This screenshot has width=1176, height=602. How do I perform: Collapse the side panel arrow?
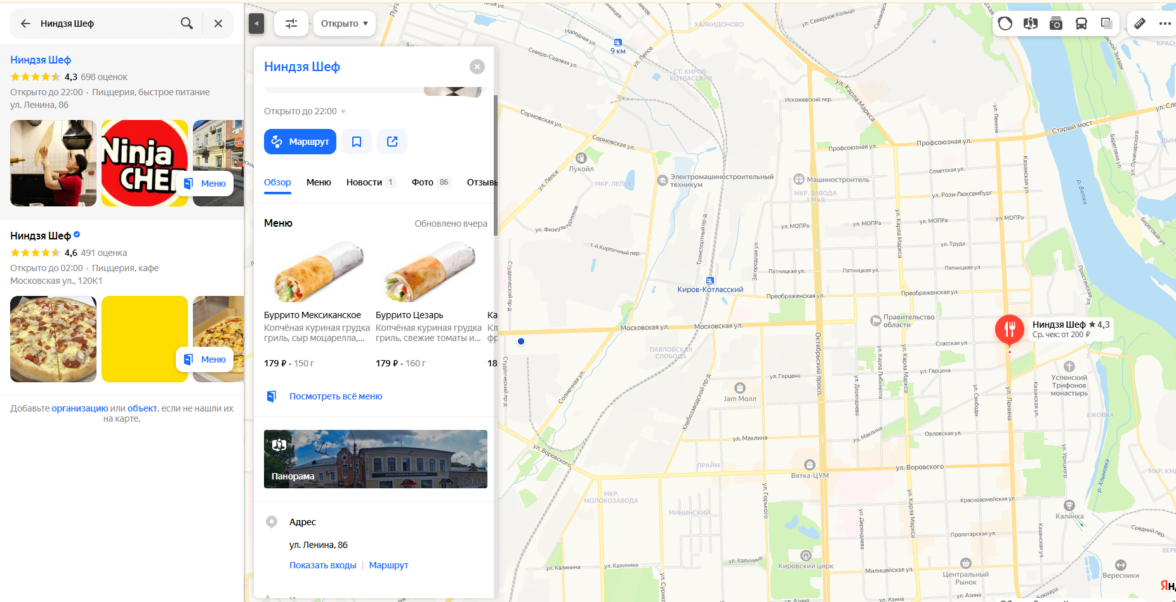pyautogui.click(x=256, y=24)
